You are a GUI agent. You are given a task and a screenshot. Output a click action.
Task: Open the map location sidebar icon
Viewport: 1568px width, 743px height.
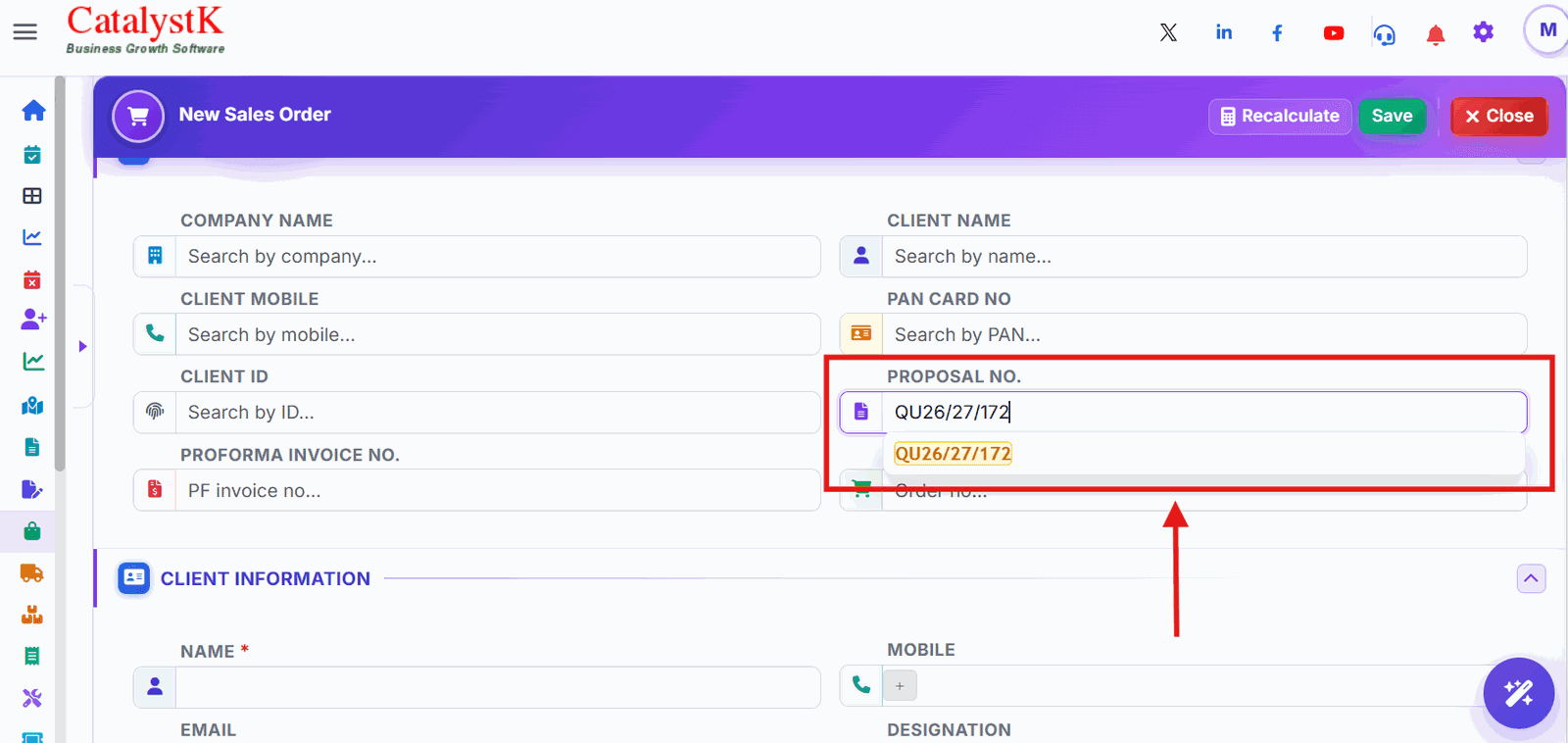click(32, 405)
